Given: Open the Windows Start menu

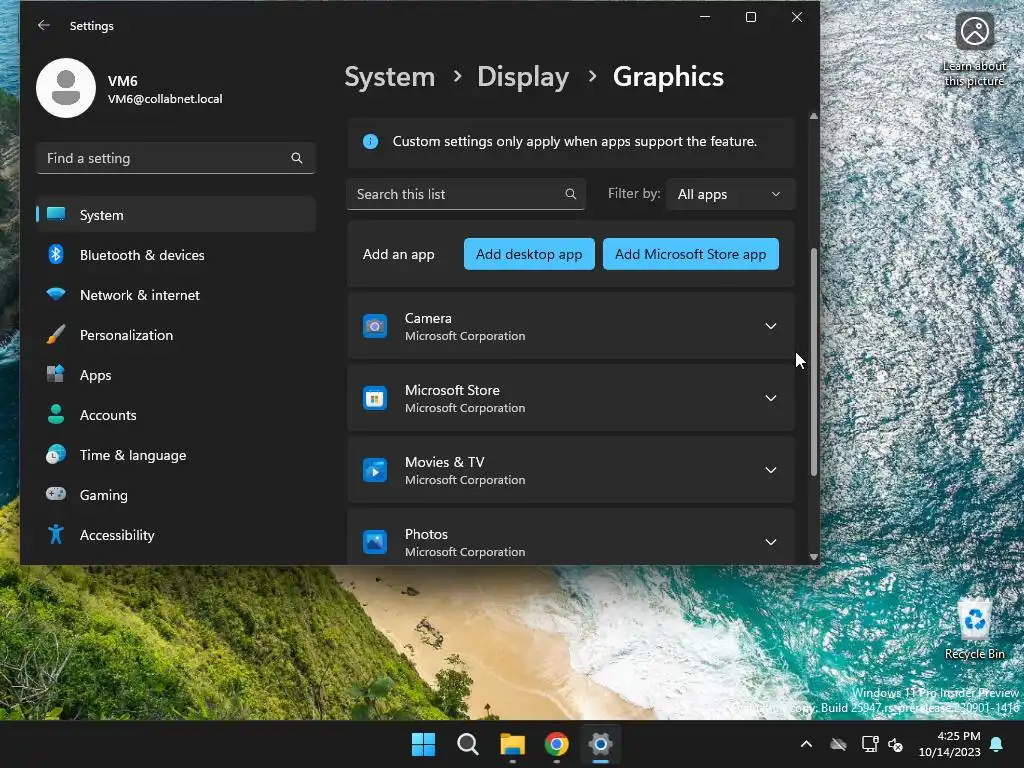Looking at the screenshot, I should point(423,744).
